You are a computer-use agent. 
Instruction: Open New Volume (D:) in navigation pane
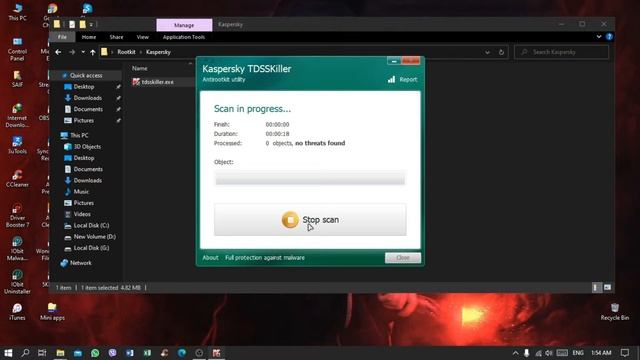94,237
